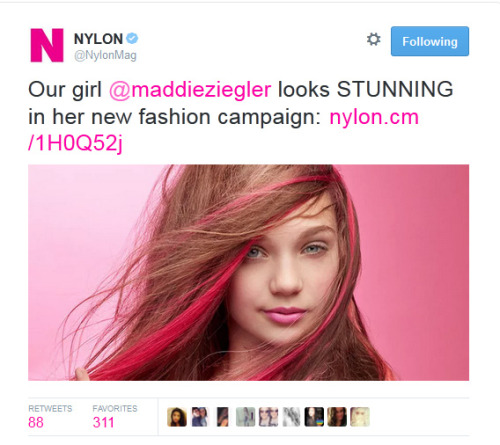Open the second avatar with two people
Screen dimensions: 500x445
[200, 417]
